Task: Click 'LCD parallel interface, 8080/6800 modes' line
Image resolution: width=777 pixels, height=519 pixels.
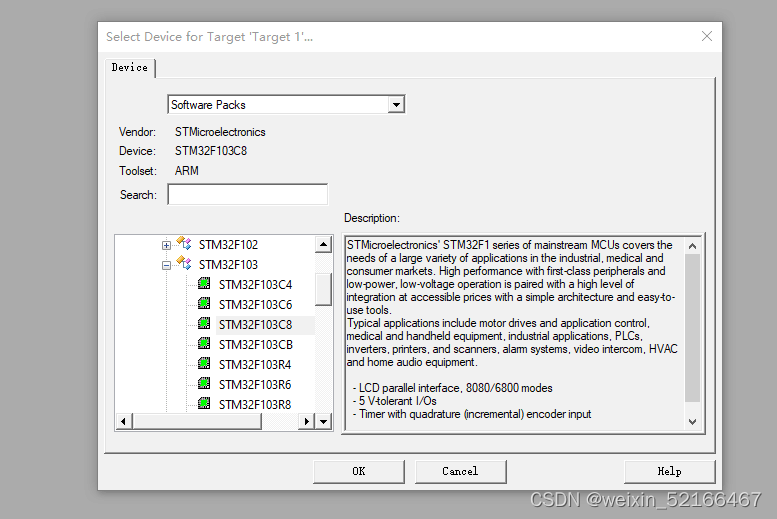Action: click(x=452, y=388)
